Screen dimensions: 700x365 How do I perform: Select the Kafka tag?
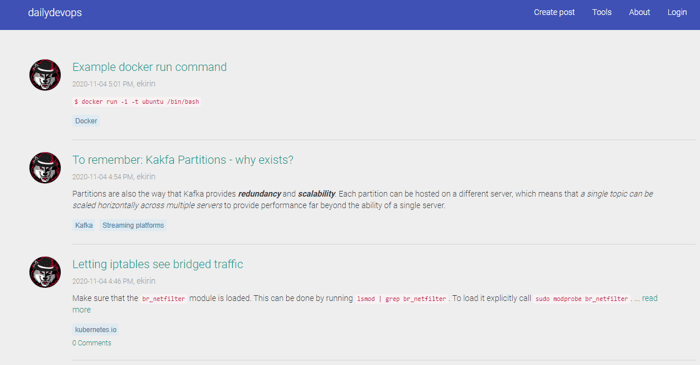pos(84,225)
